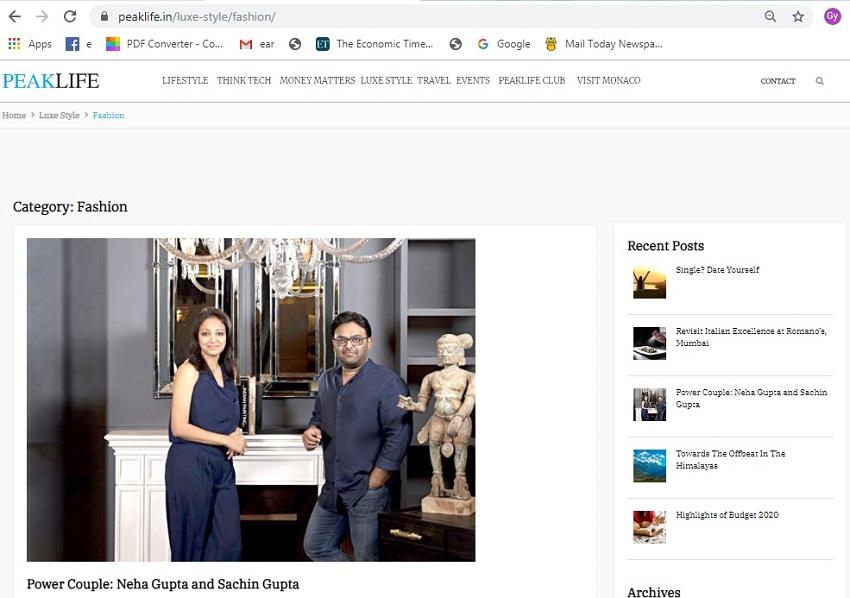The width and height of the screenshot is (850, 598).
Task: Click the CONTACT link
Action: pyautogui.click(x=778, y=81)
